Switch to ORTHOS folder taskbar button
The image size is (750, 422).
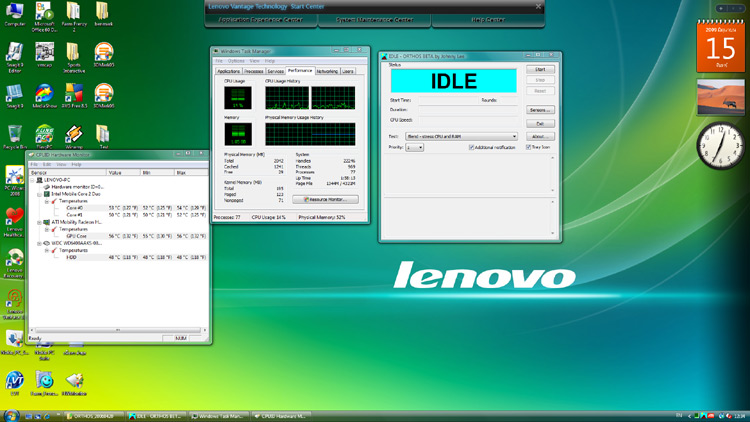[x=94, y=416]
